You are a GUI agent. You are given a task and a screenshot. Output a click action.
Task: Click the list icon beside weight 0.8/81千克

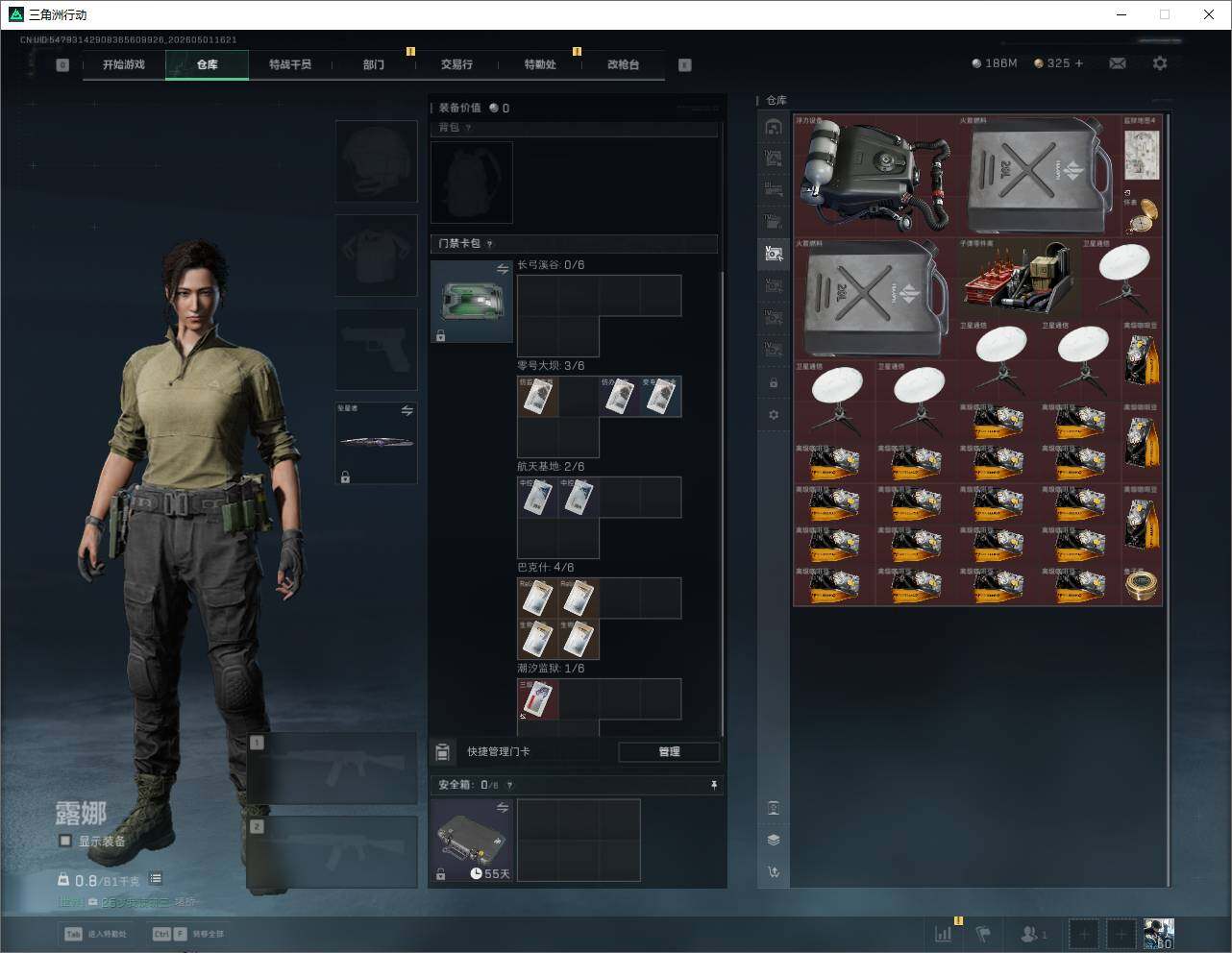pyautogui.click(x=156, y=879)
